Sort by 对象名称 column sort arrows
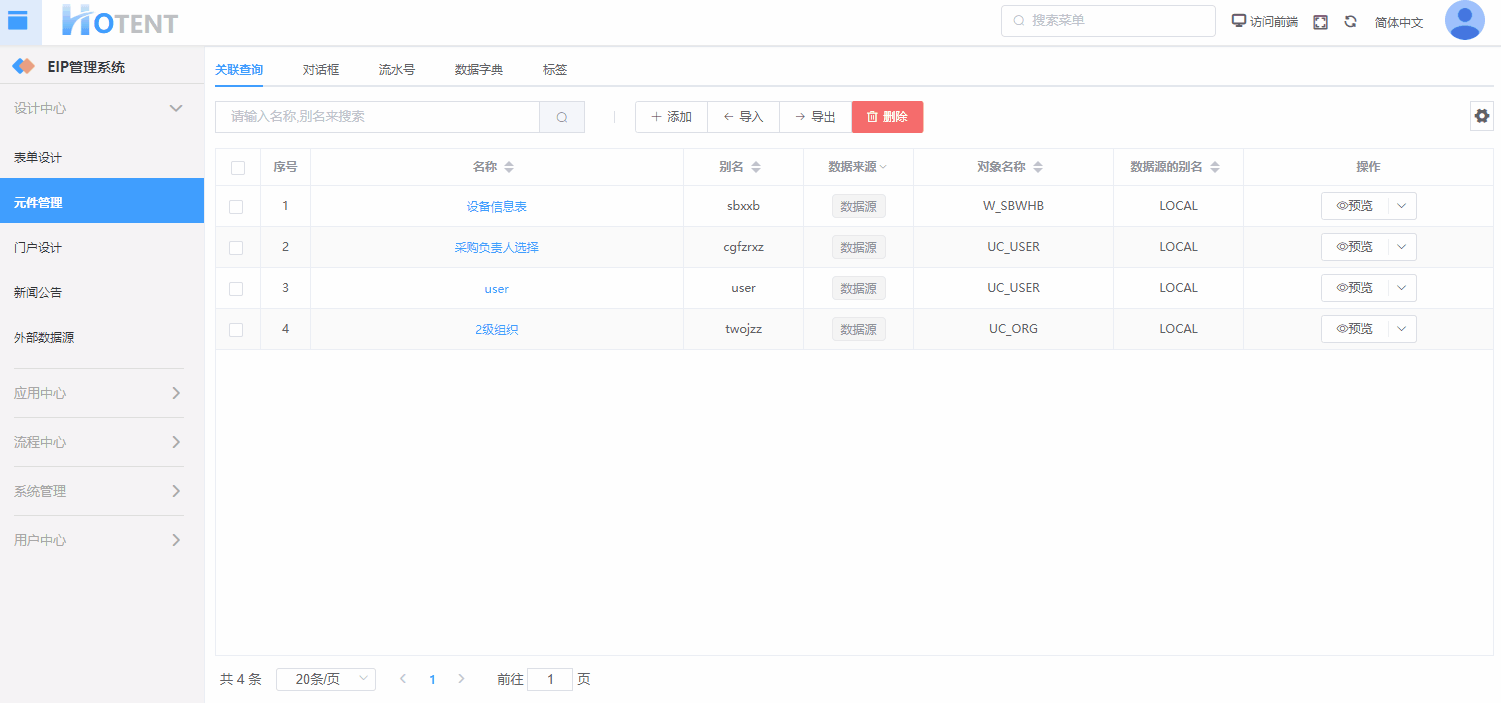Image resolution: width=1501 pixels, height=703 pixels. (x=1038, y=167)
